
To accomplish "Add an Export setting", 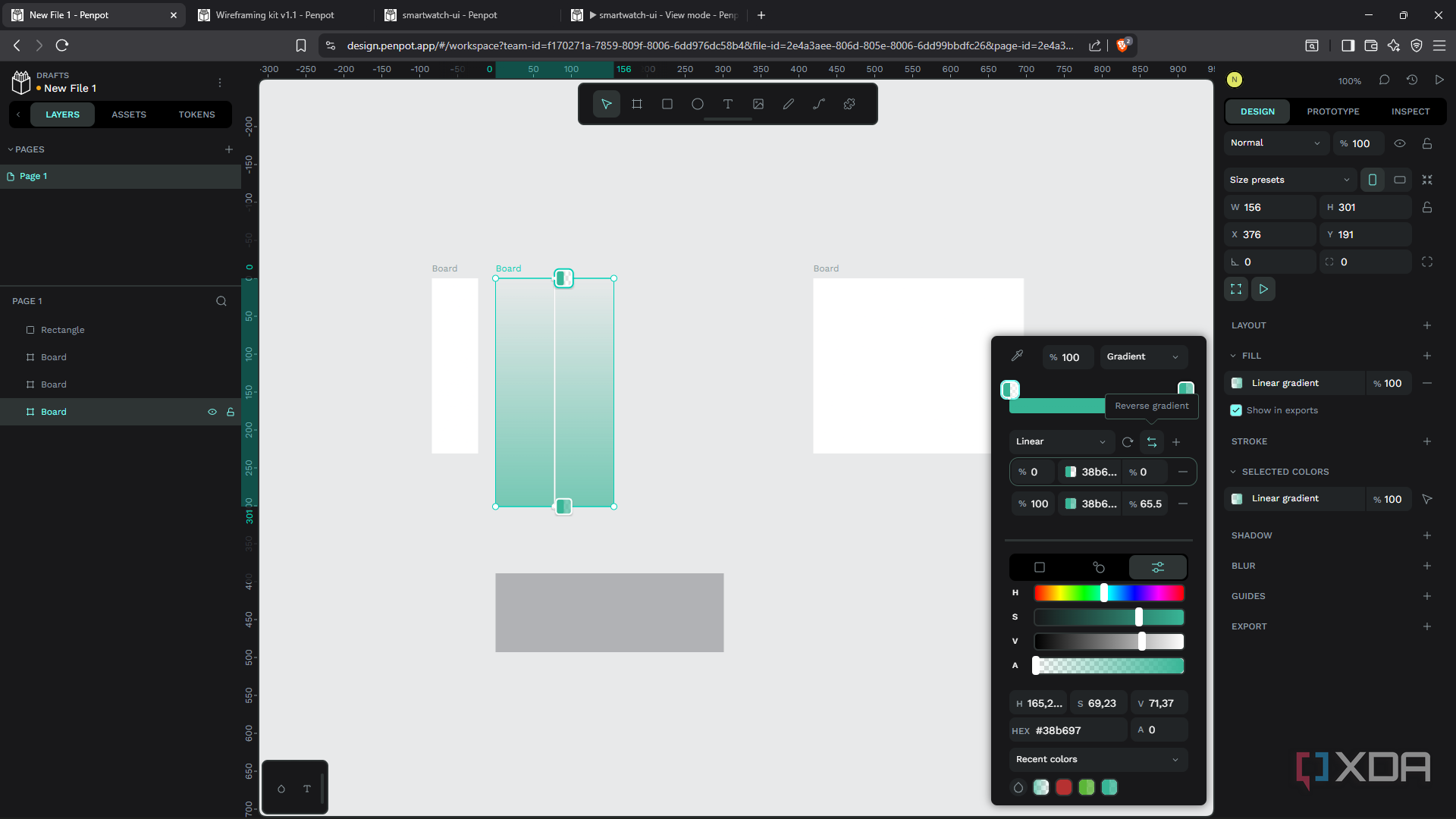I will click(x=1427, y=626).
